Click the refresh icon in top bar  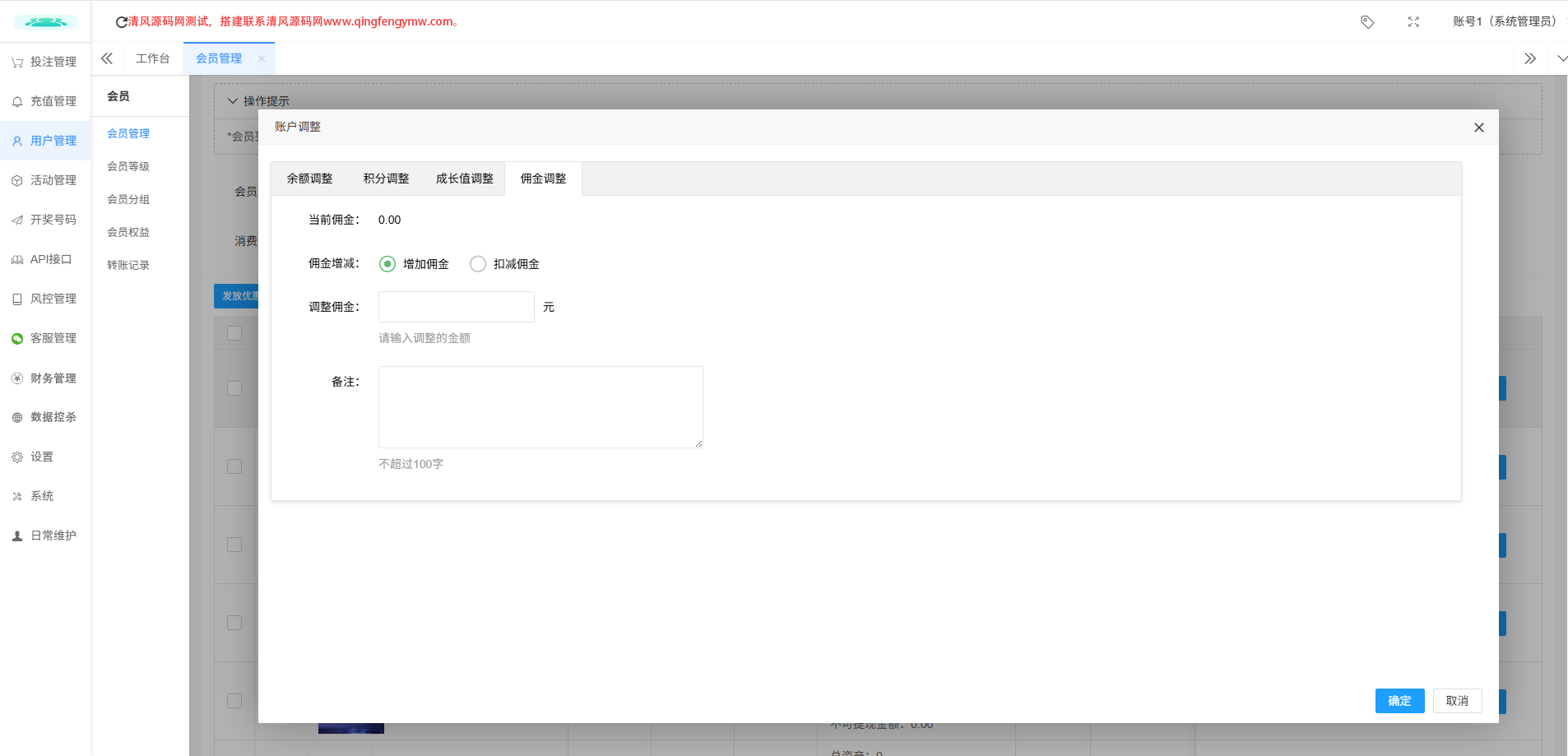point(121,22)
